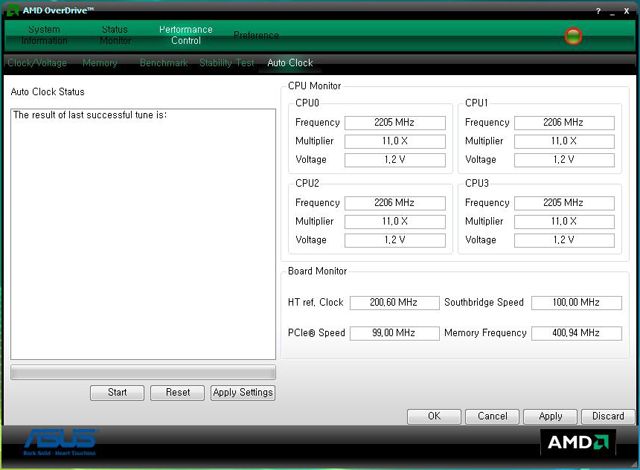This screenshot has width=640, height=470.
Task: Click the 'CPU1' group label
Action: tap(476, 103)
